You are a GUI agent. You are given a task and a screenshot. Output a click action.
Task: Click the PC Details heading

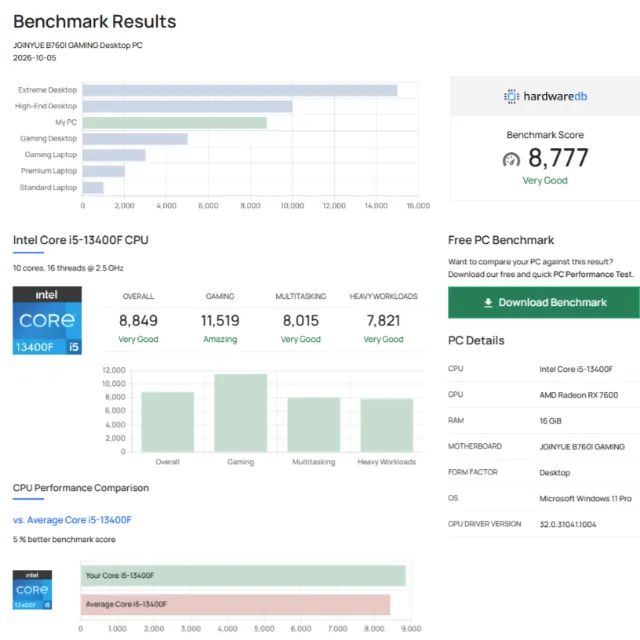tap(476, 340)
